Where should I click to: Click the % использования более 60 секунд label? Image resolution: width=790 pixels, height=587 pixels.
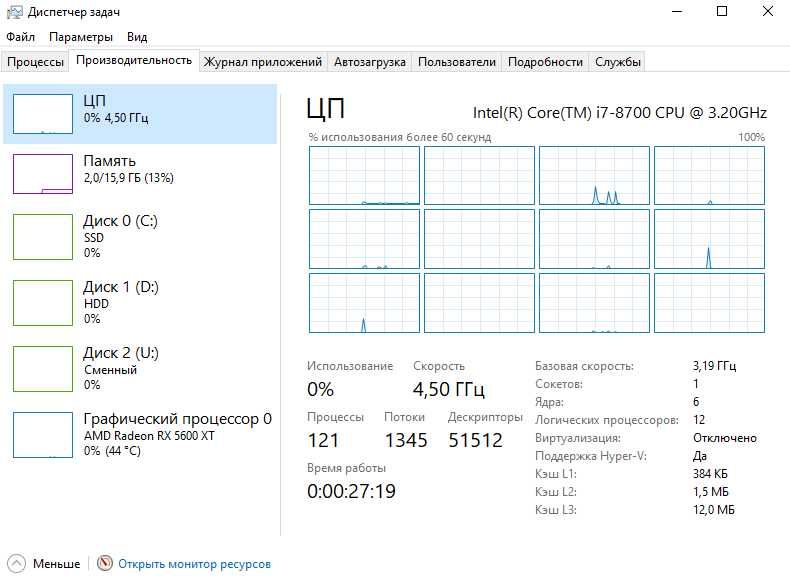pyautogui.click(x=400, y=137)
